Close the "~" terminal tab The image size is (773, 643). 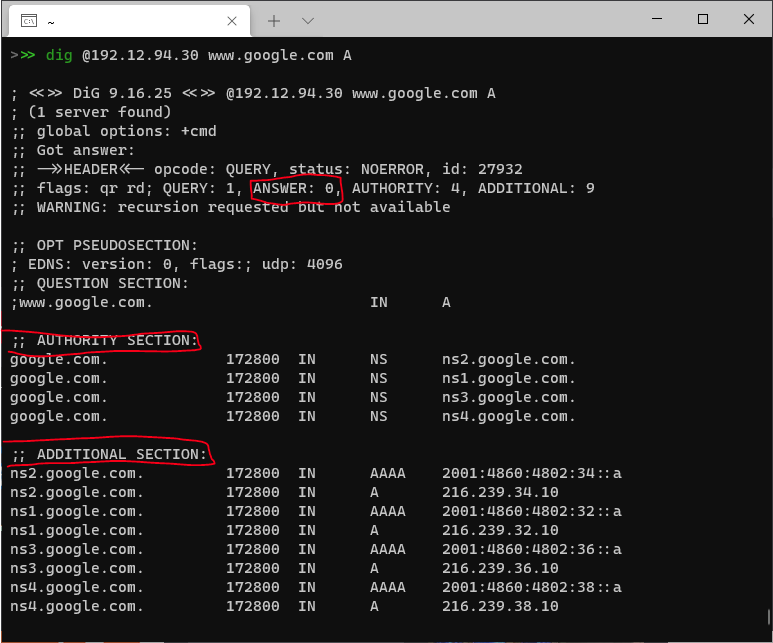tap(232, 21)
